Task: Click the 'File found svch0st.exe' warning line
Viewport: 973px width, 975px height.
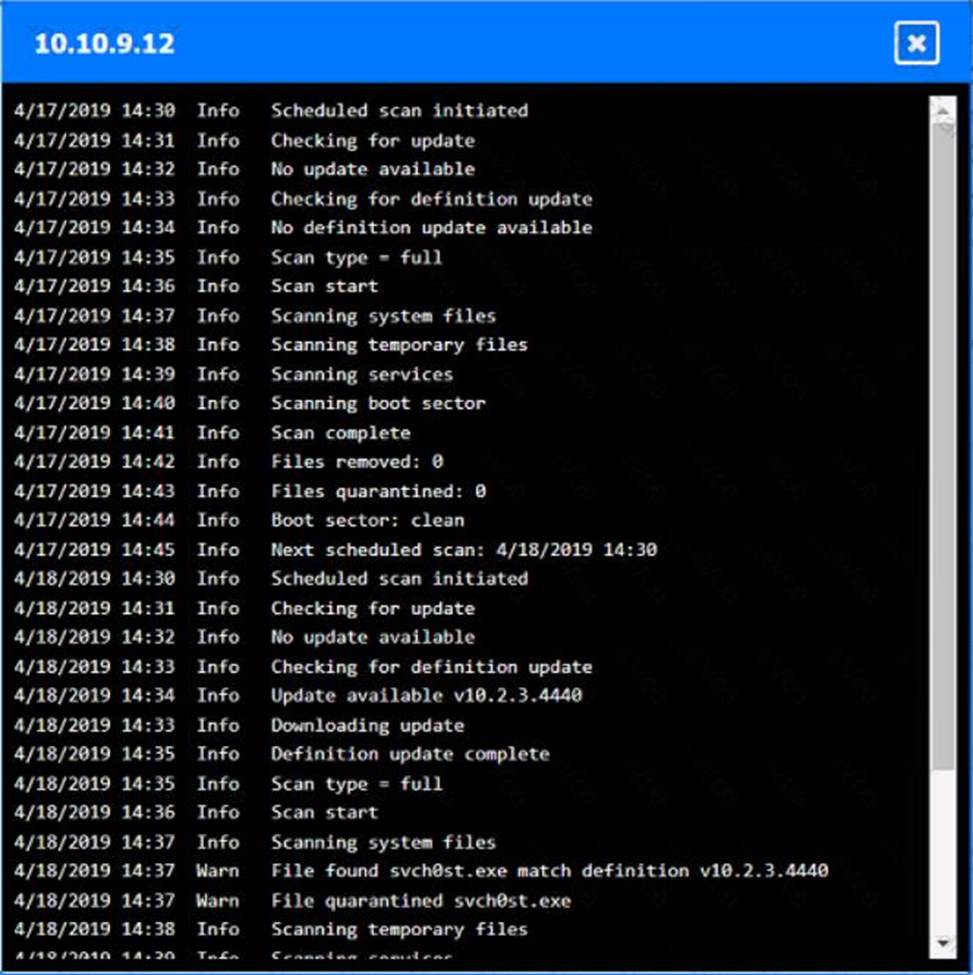Action: click(x=549, y=871)
